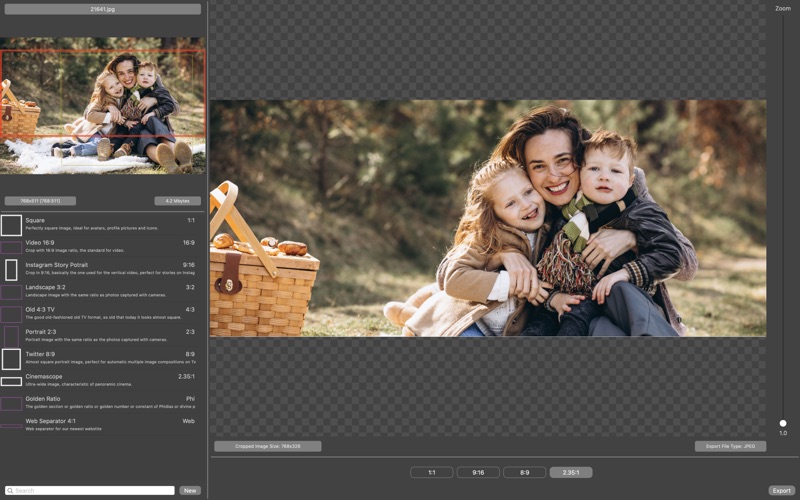Click the 21641.jpg file name button

point(103,9)
